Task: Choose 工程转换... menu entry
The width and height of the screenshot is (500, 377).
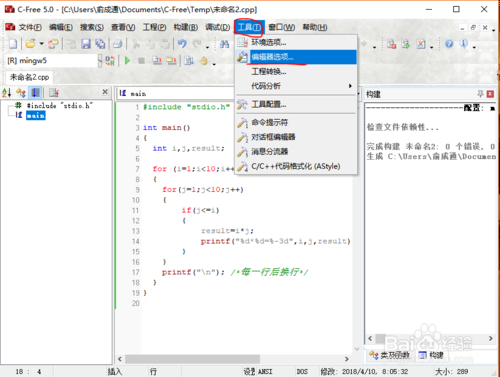Action: click(296, 71)
